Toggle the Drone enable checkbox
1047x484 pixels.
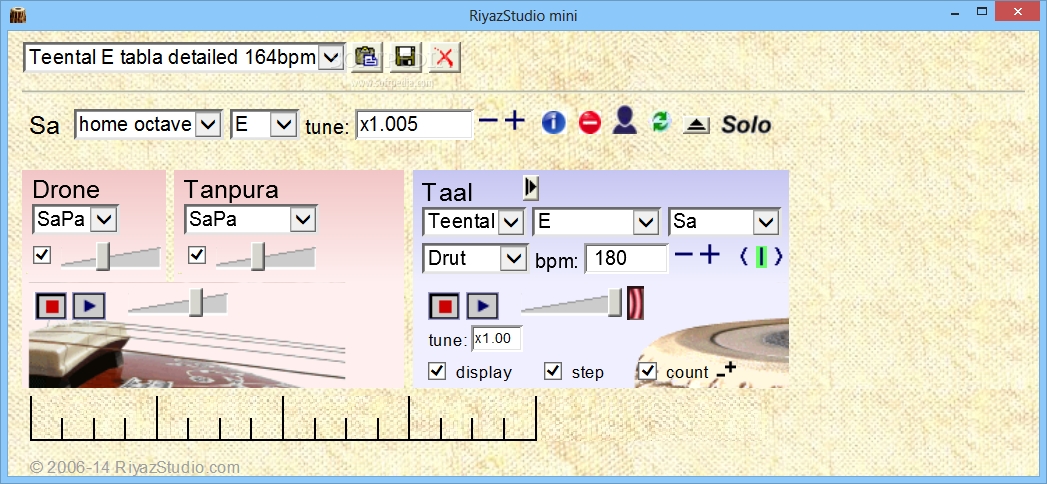[x=42, y=255]
